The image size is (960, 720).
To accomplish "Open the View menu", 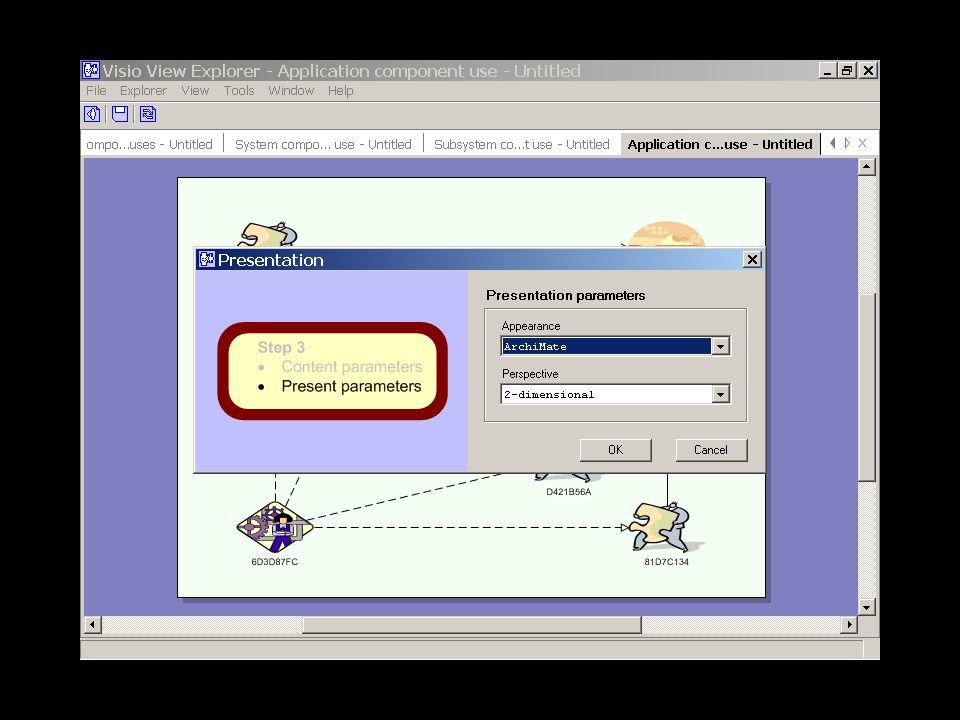I will (195, 91).
